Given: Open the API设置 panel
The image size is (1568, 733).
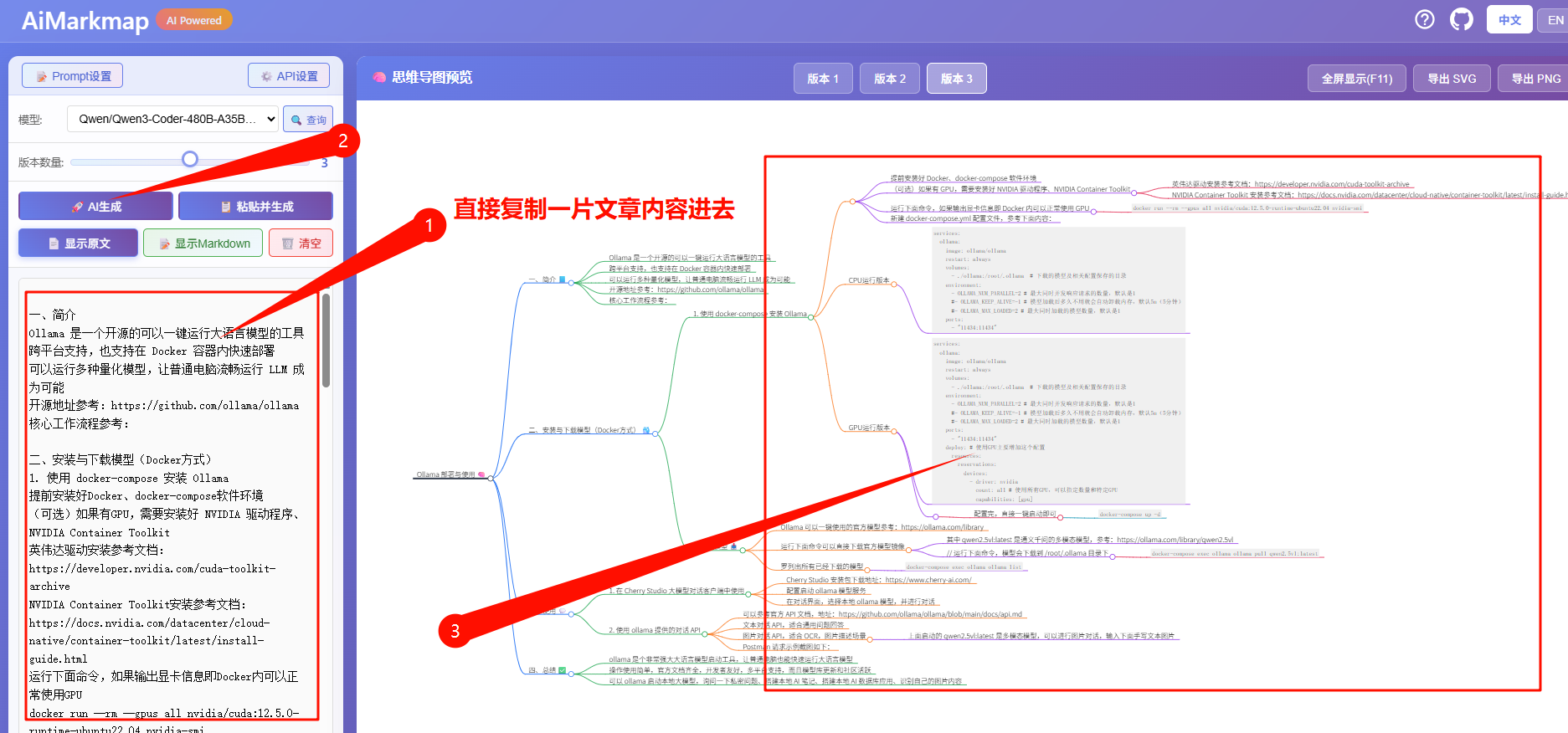Looking at the screenshot, I should [289, 75].
